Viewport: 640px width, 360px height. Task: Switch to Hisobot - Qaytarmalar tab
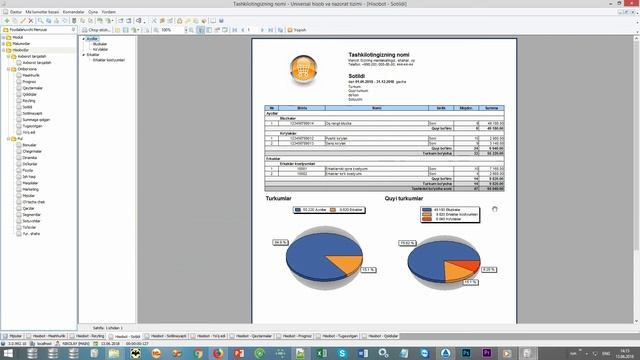(251, 336)
